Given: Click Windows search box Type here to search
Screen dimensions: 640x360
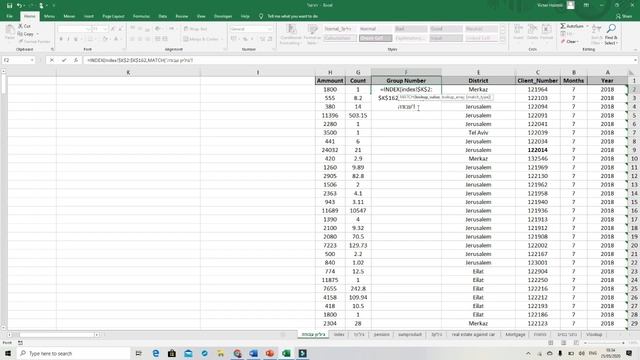Looking at the screenshot, I should click(x=73, y=353).
